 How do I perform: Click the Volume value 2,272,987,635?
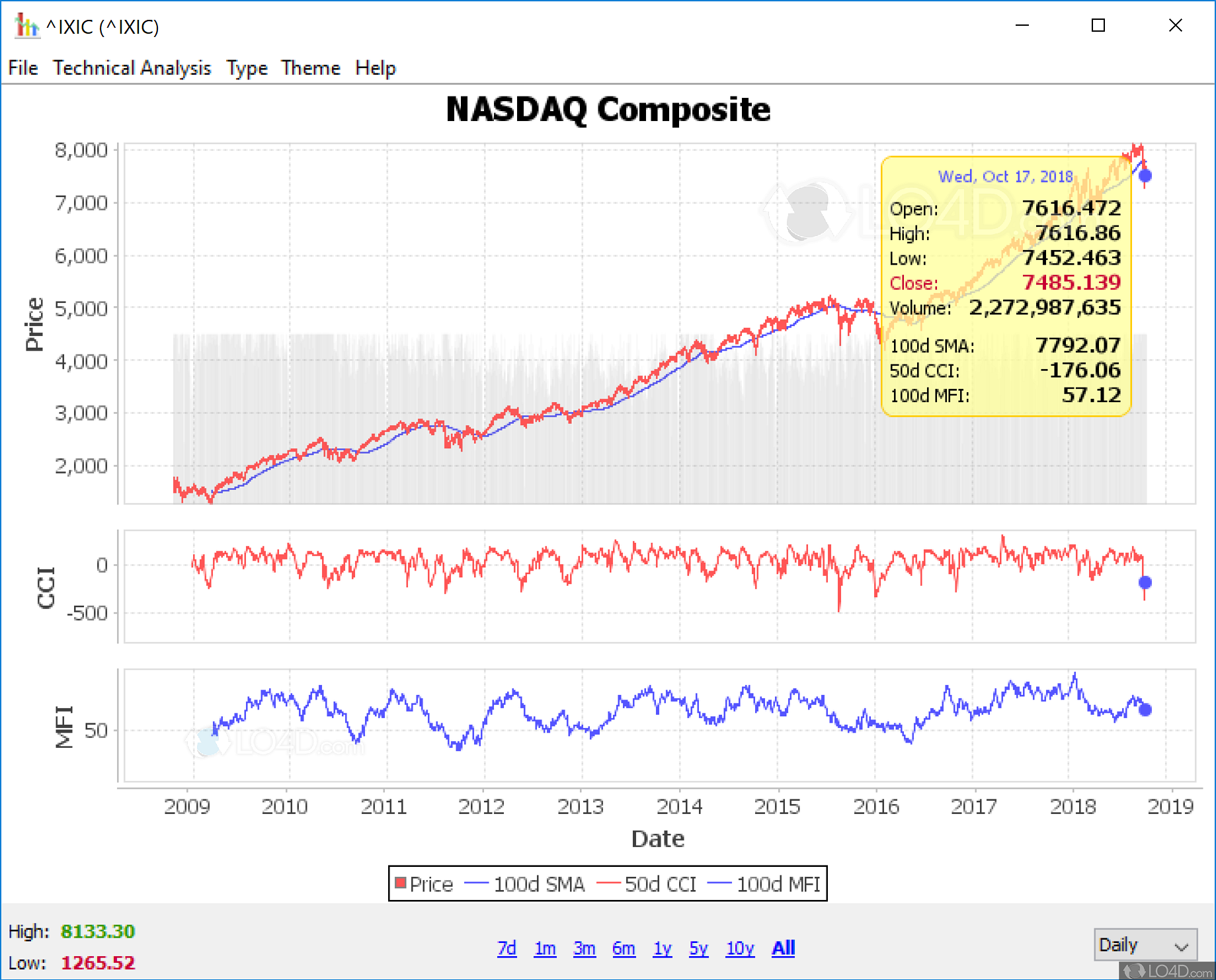point(1045,307)
